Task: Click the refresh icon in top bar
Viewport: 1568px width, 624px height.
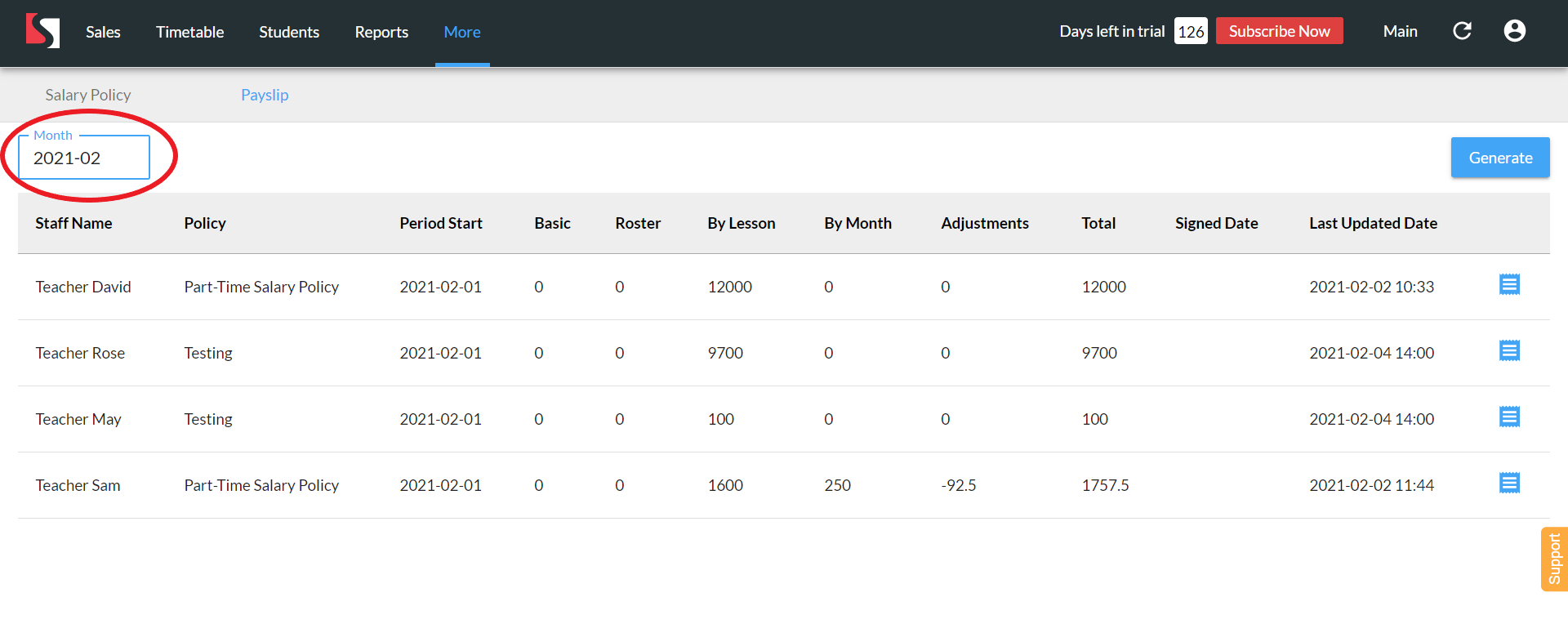Action: pos(1462,31)
